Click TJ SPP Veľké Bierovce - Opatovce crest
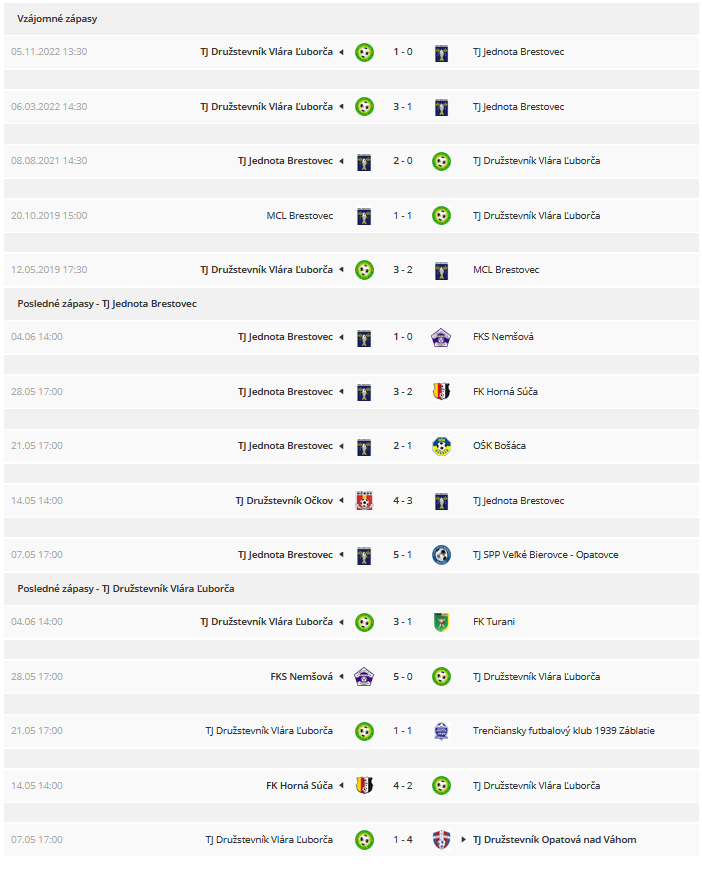 coord(441,555)
